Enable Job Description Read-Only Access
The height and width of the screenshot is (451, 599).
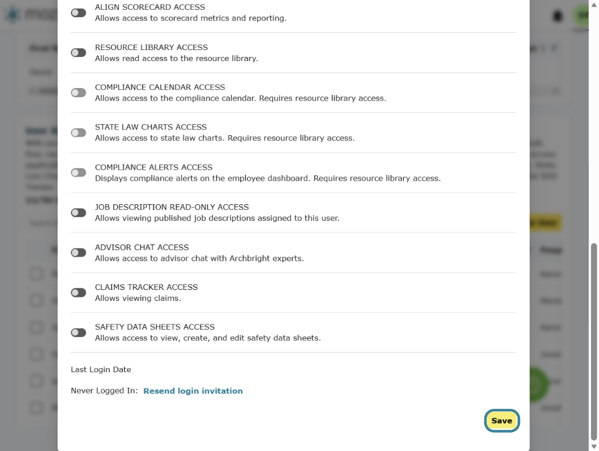tap(78, 213)
